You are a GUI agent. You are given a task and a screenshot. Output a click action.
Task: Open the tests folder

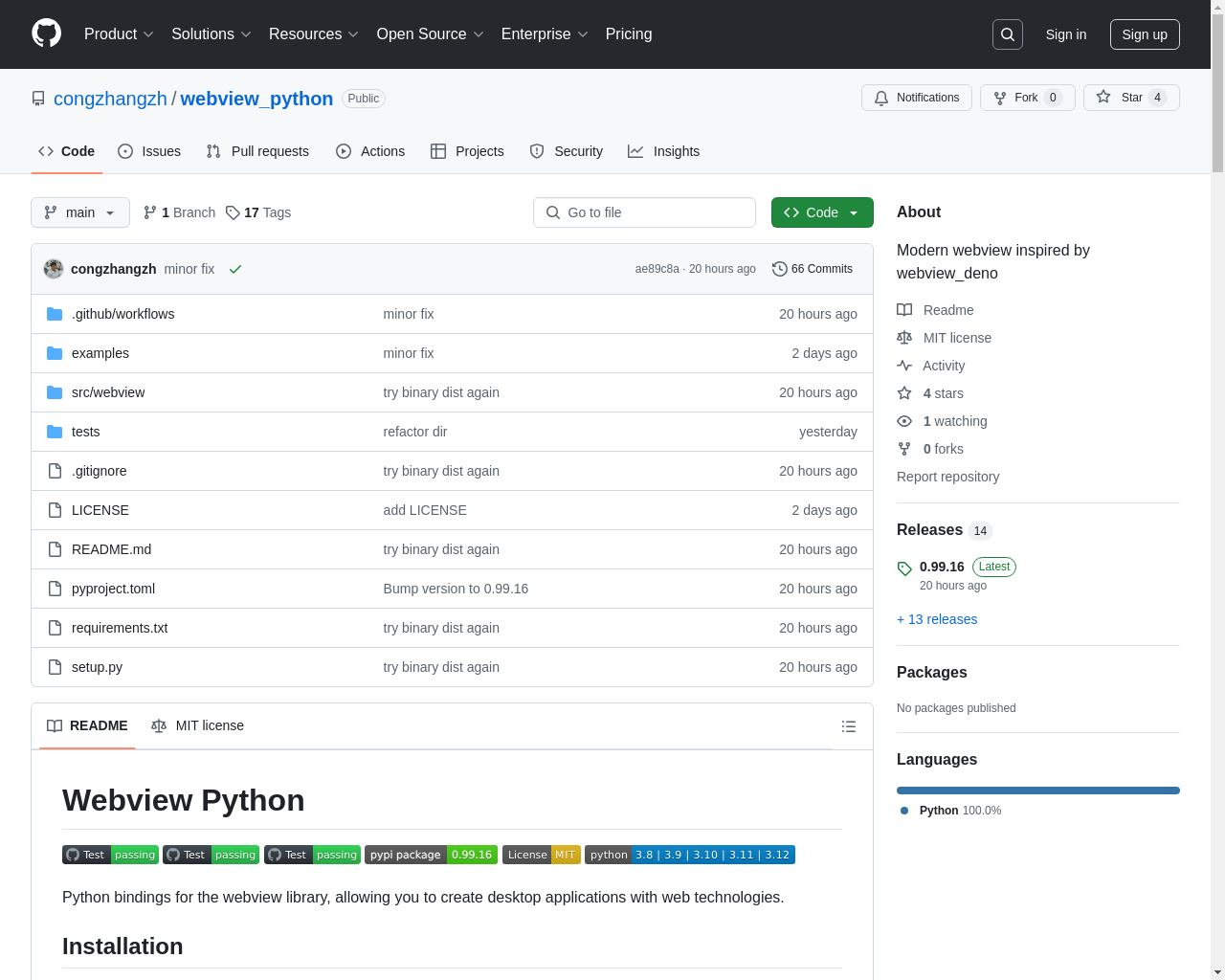[86, 432]
